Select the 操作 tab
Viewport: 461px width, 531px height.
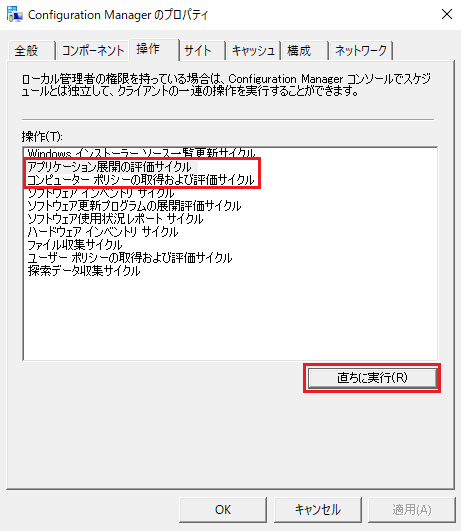pyautogui.click(x=154, y=49)
